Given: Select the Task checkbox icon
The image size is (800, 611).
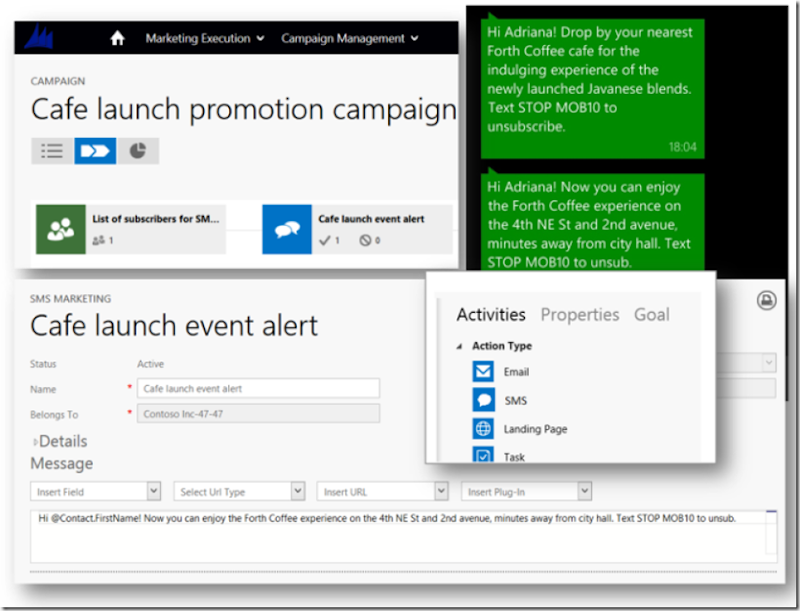Looking at the screenshot, I should click(483, 455).
